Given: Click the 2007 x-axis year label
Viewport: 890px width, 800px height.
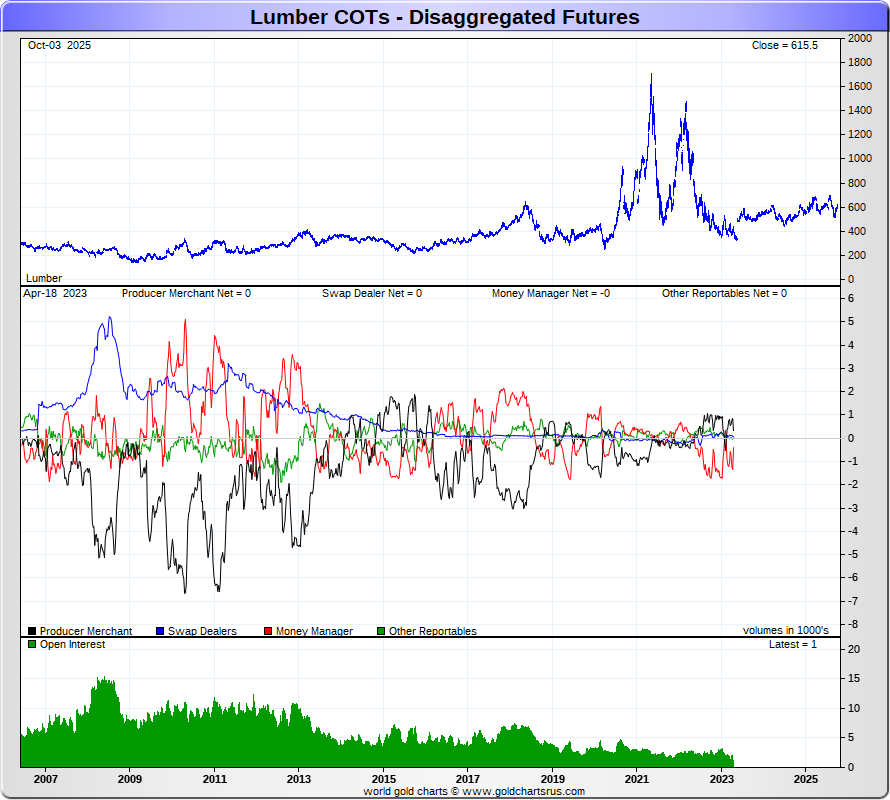Looking at the screenshot, I should pyautogui.click(x=45, y=779).
